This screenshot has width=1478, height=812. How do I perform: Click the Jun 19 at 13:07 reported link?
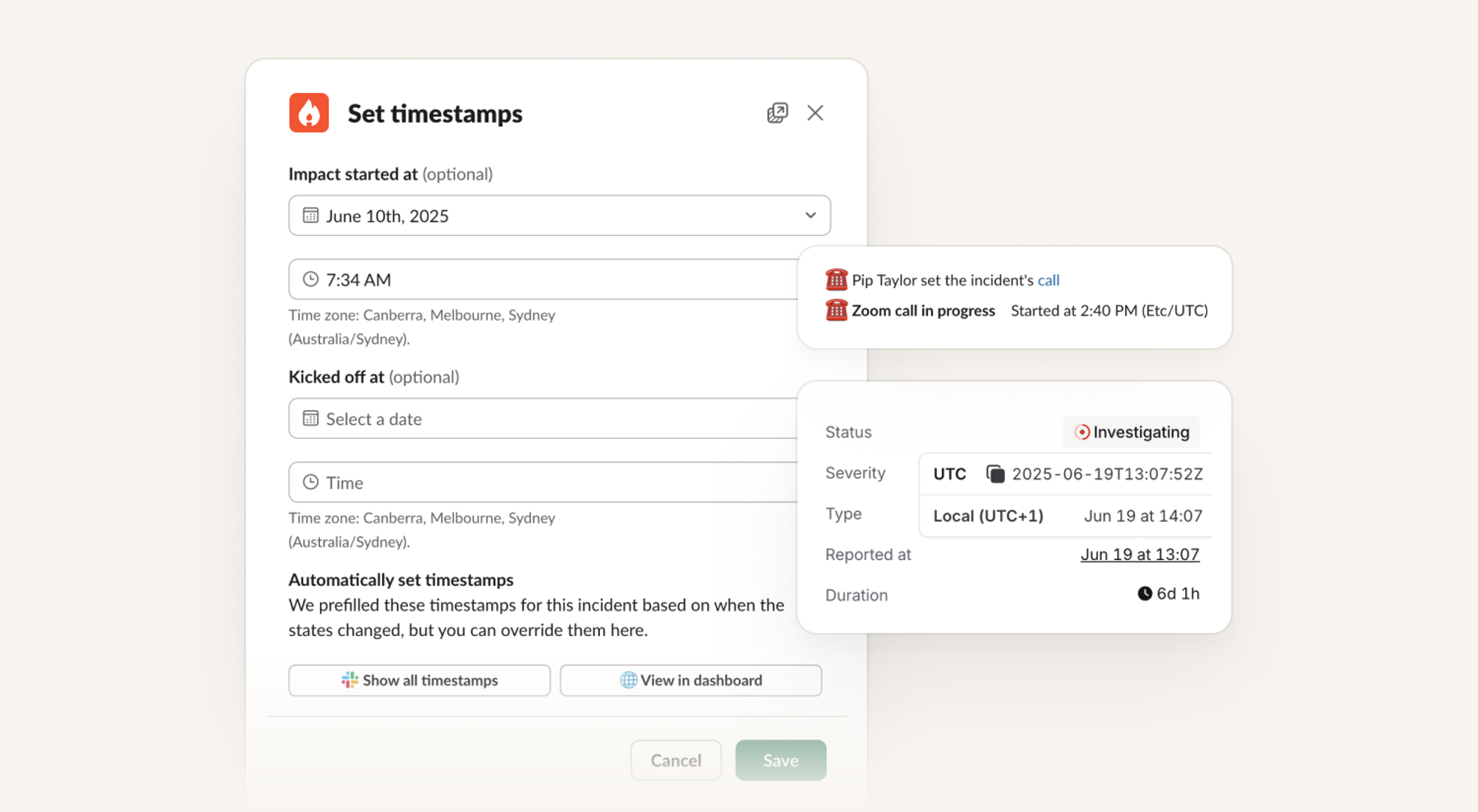pos(1140,554)
